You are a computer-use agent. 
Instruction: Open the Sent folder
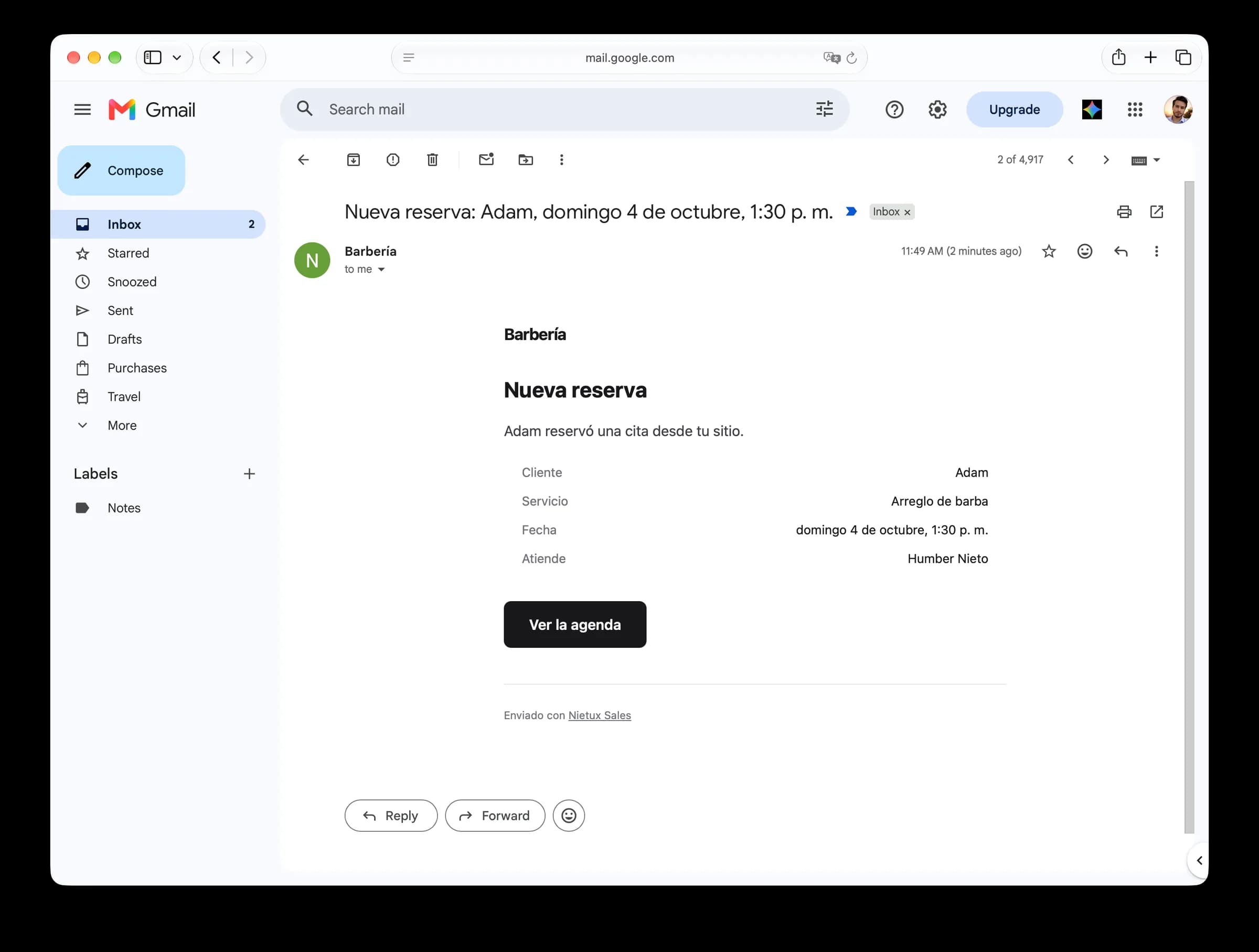click(x=158, y=310)
